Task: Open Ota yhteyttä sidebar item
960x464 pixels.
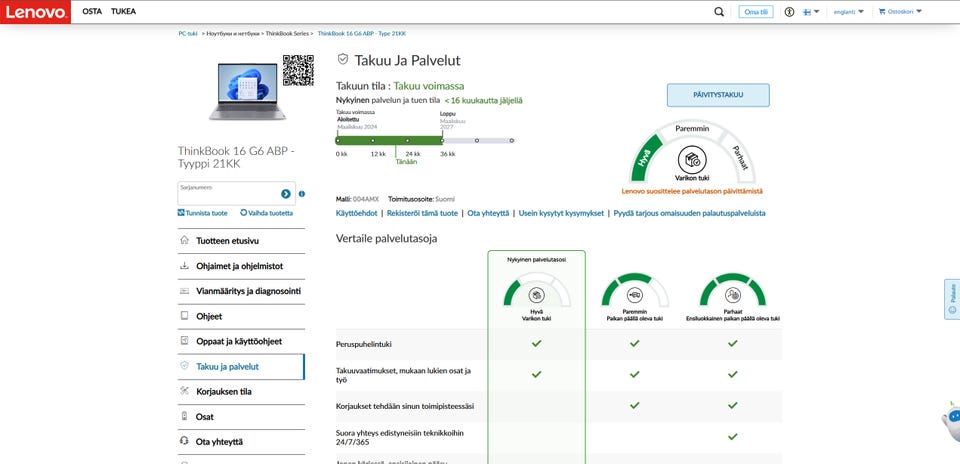Action: pos(241,442)
